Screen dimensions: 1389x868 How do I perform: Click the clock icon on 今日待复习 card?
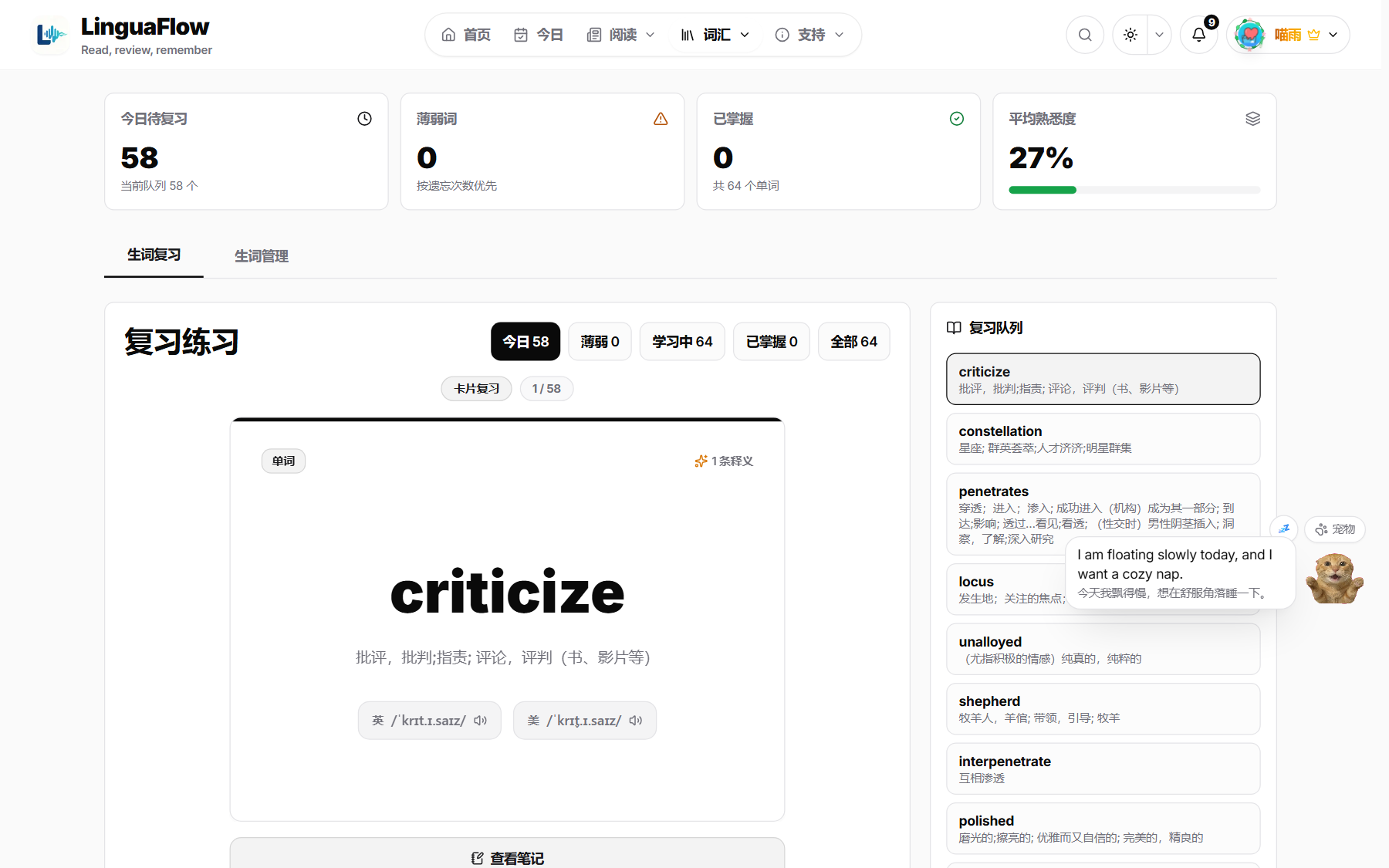pos(364,119)
